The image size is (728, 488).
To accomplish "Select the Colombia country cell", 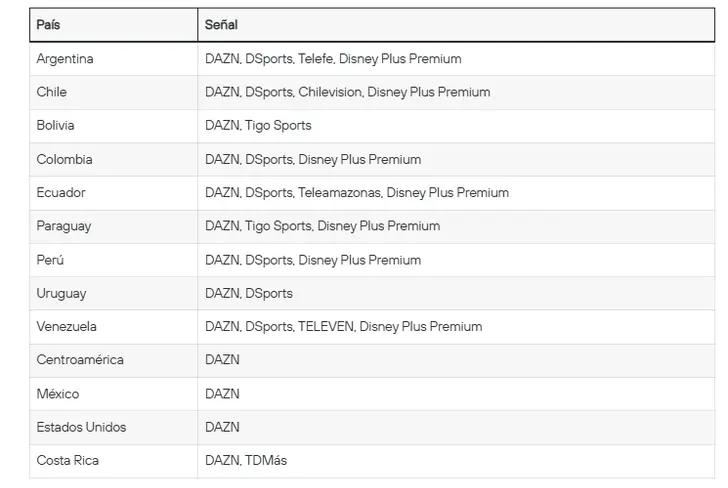I will [x=64, y=159].
